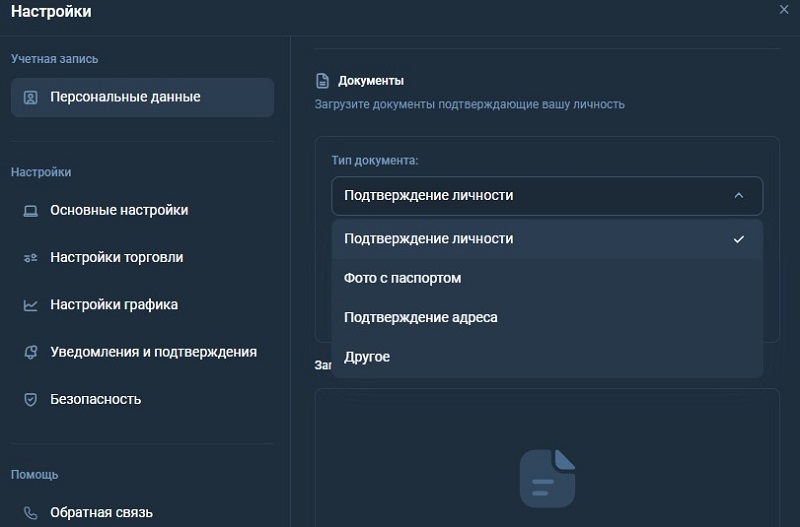800x527 pixels.
Task: Click the Personal data user icon
Action: (x=30, y=98)
